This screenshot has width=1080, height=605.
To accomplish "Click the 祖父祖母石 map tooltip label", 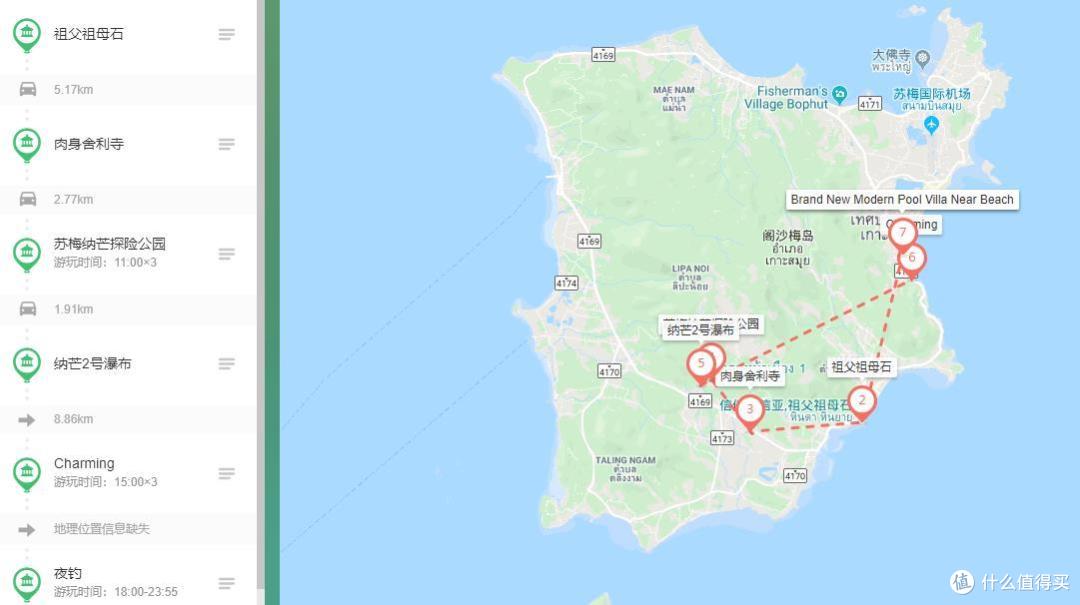I will click(x=861, y=367).
